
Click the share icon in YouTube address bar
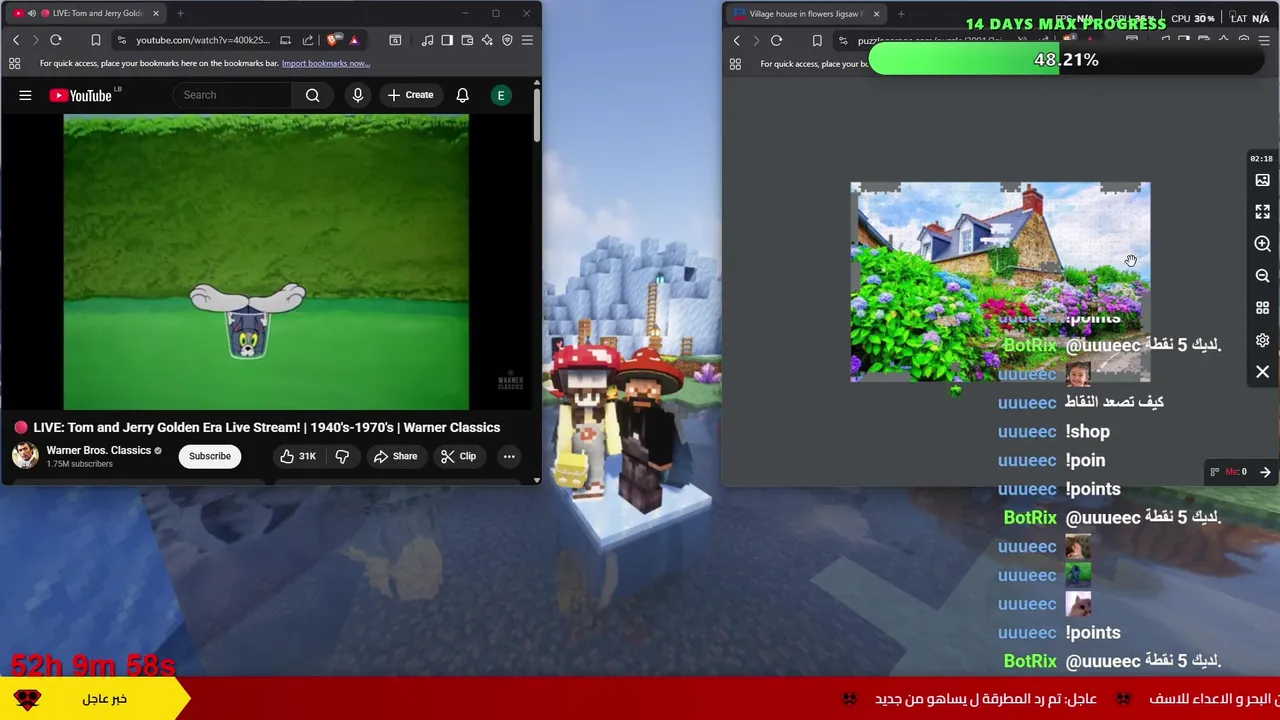[x=308, y=40]
